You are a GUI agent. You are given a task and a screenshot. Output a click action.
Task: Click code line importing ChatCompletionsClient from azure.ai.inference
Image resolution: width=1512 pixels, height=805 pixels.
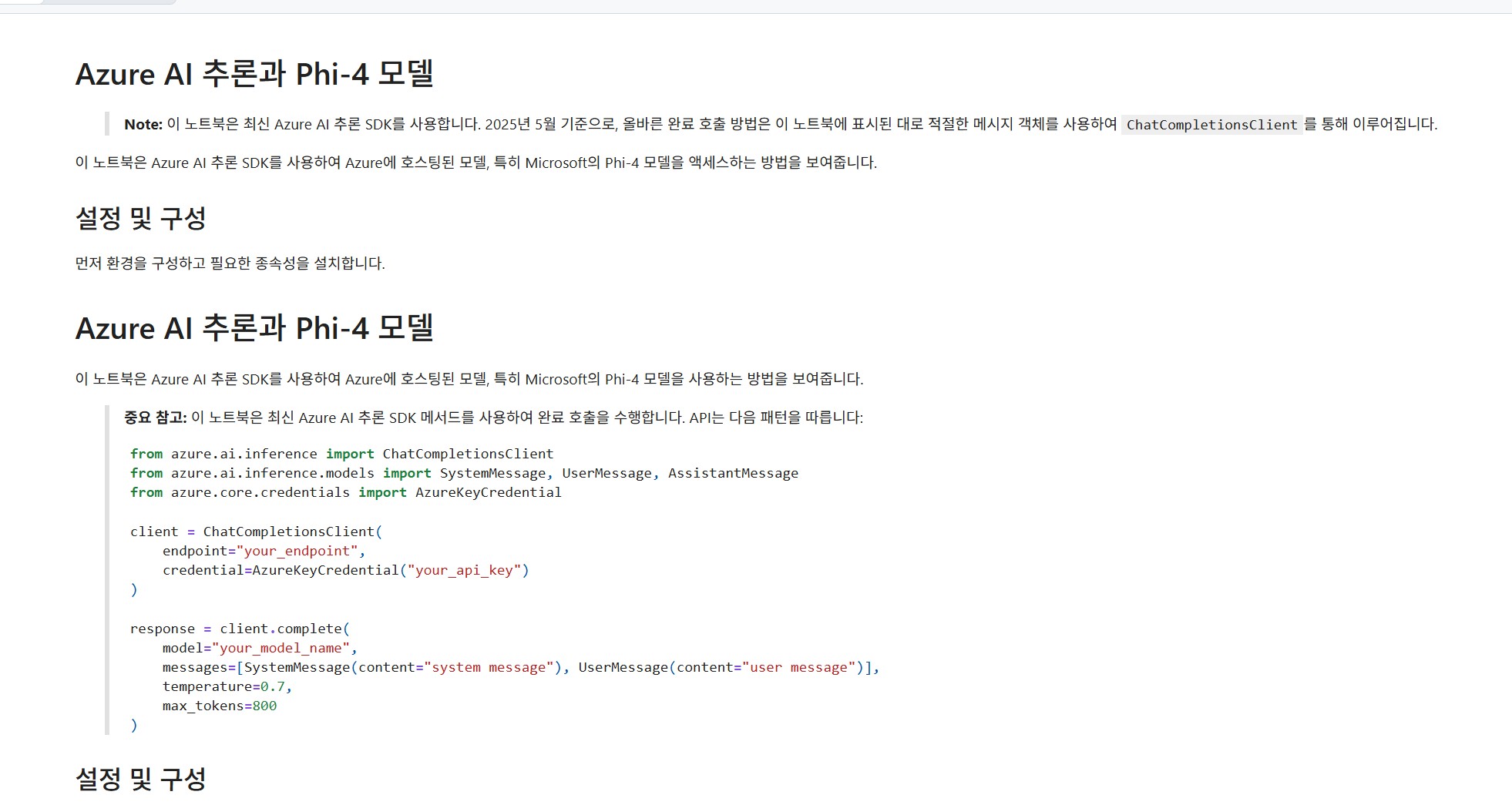coord(341,454)
